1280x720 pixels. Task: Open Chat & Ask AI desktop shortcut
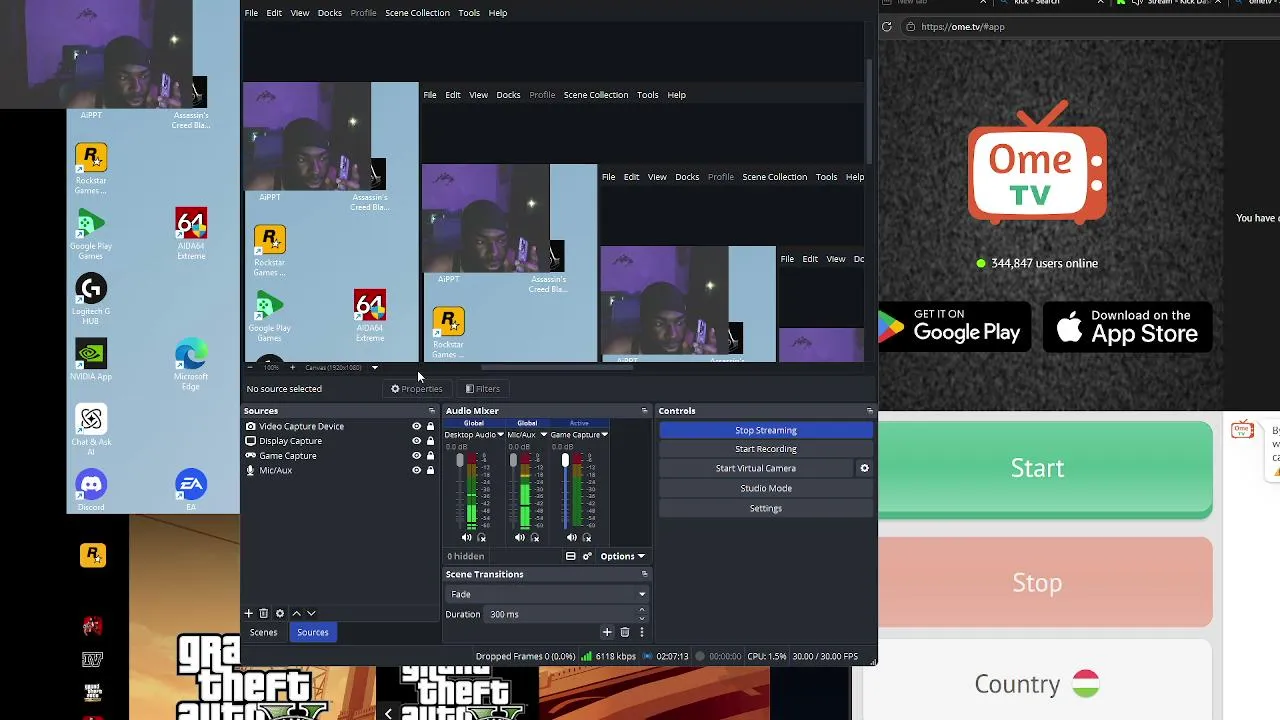(91, 430)
